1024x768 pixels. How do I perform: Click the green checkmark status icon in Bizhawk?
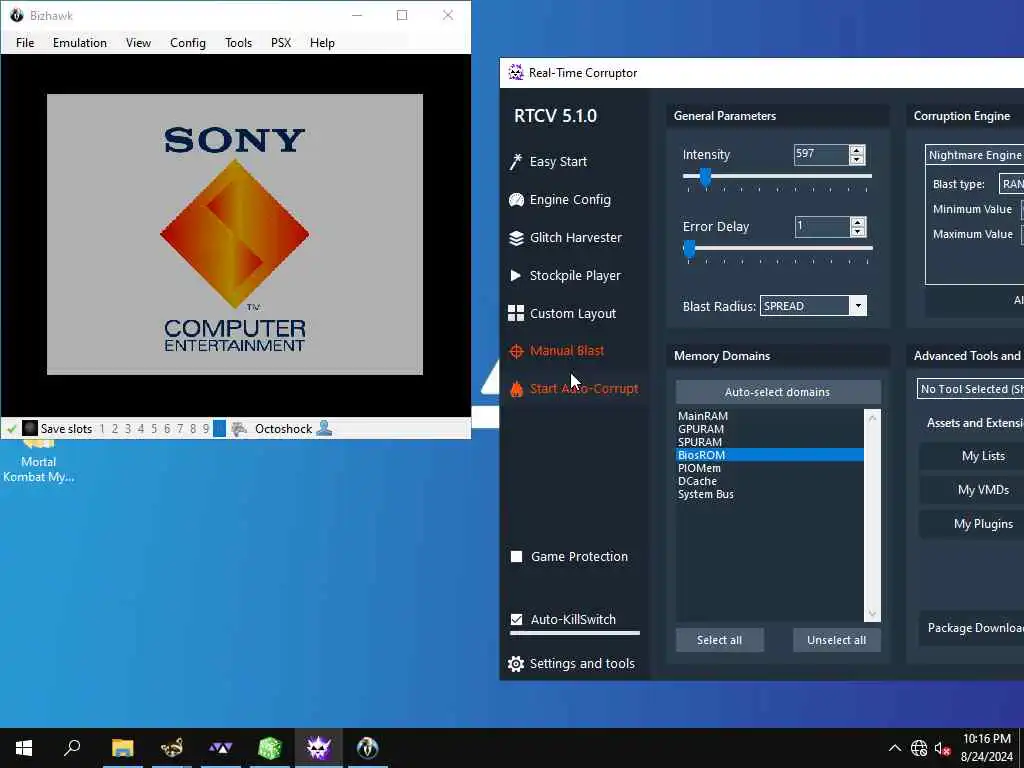tap(11, 429)
